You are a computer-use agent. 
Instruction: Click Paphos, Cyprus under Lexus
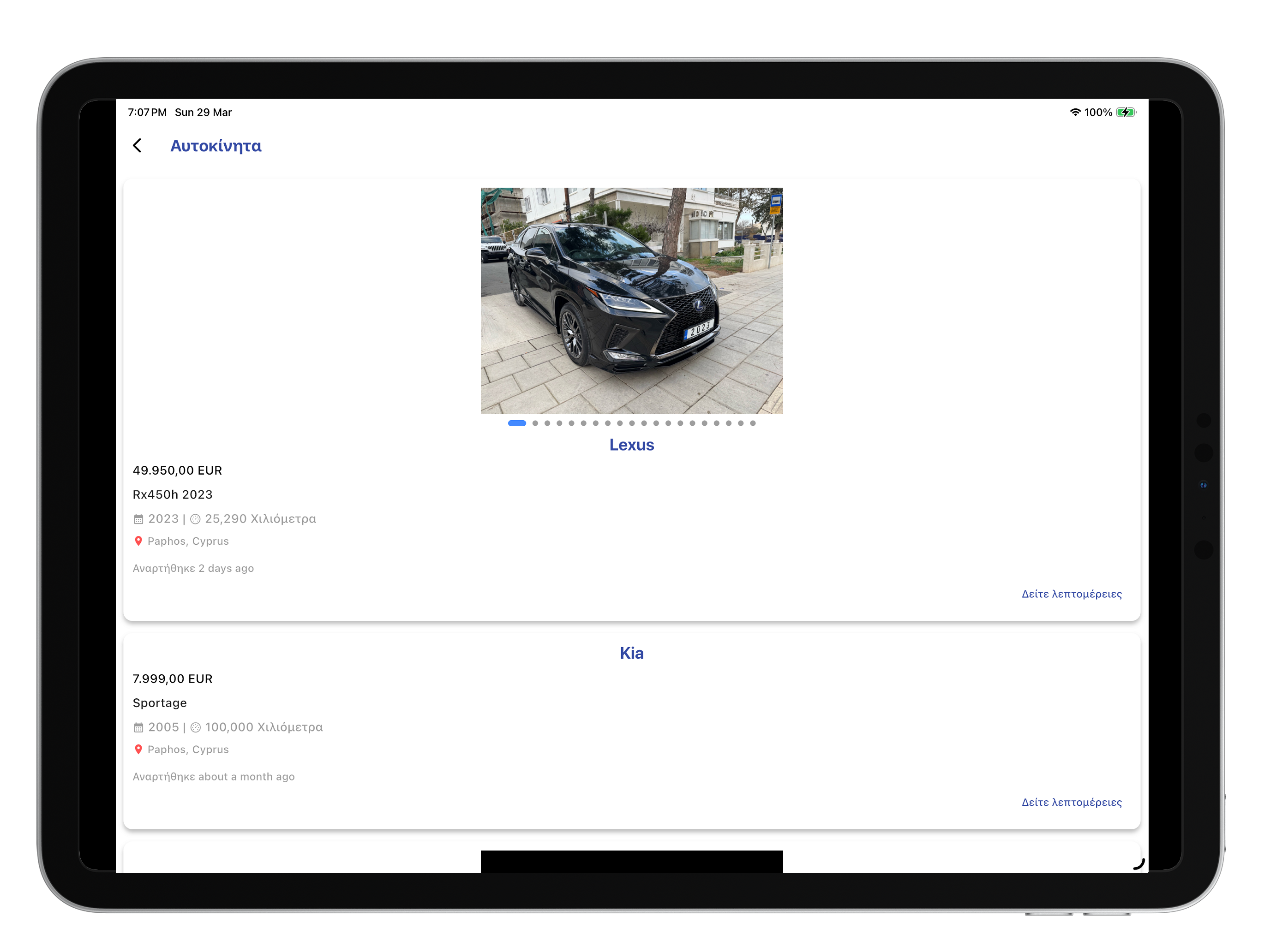188,541
